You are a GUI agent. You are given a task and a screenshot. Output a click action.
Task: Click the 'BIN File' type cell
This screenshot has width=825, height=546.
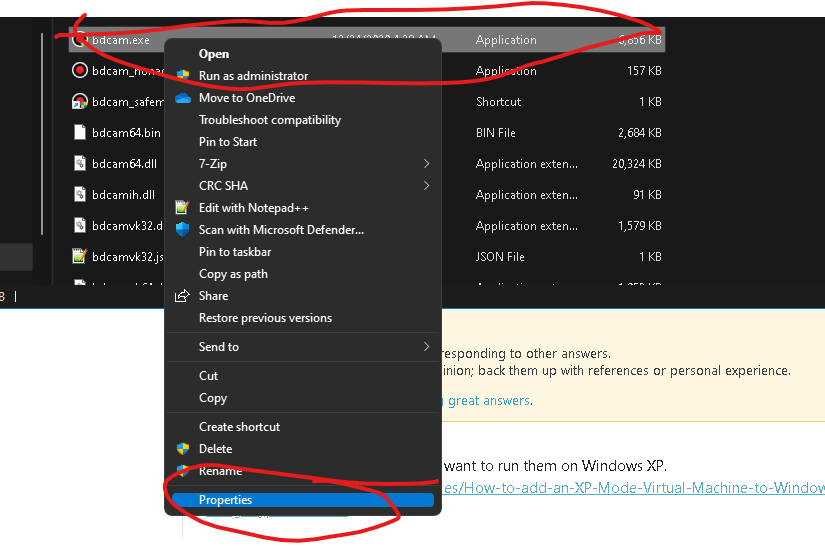point(496,133)
